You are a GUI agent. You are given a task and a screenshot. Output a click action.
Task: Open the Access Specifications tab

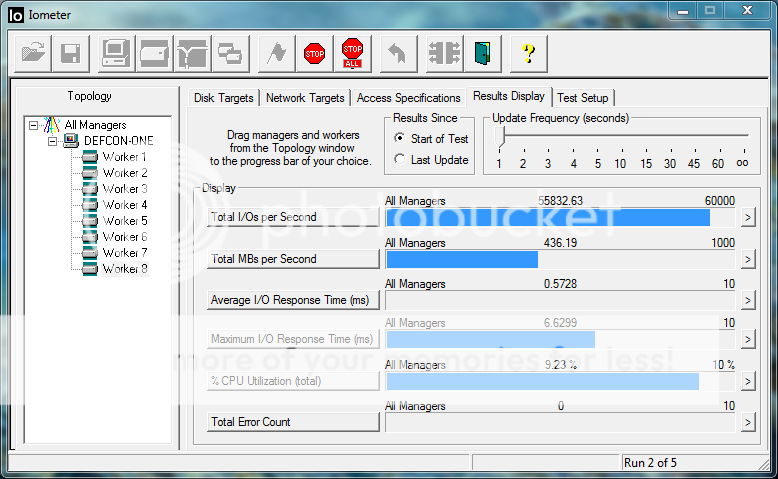click(x=408, y=98)
